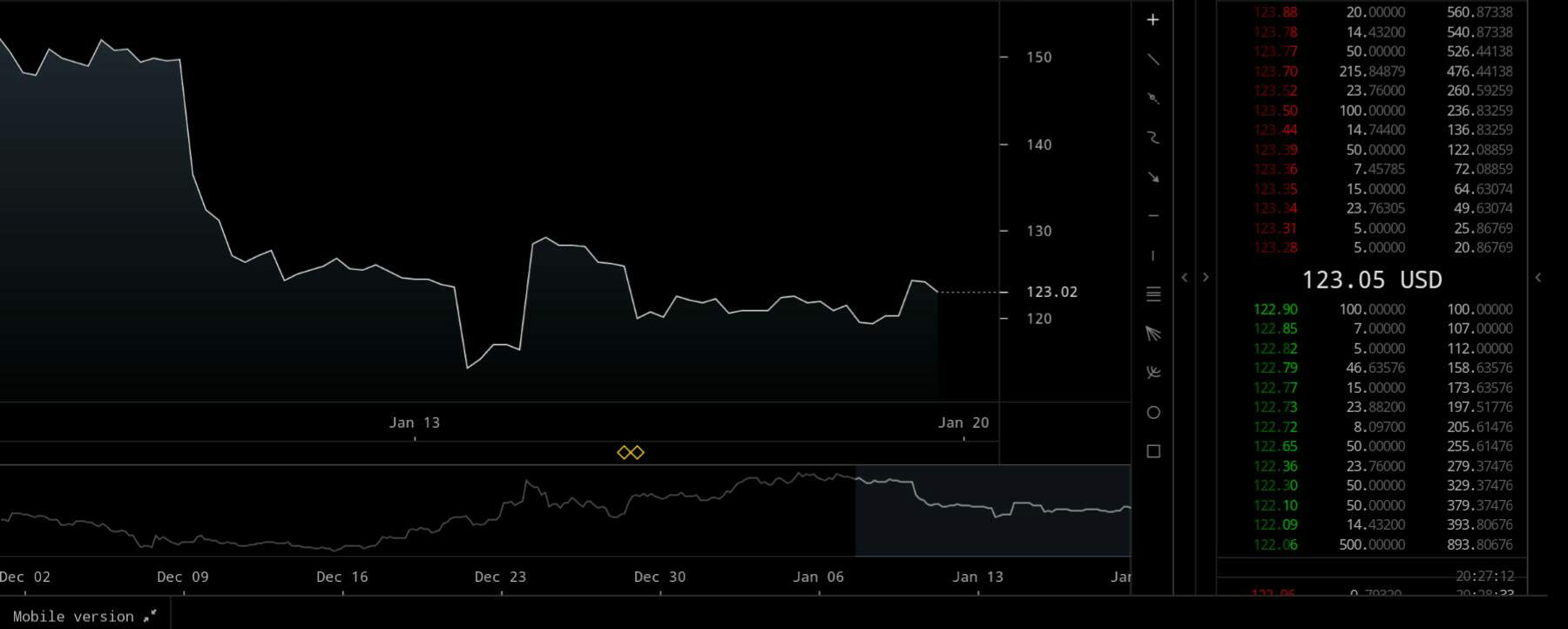The height and width of the screenshot is (629, 1568).
Task: Select the crosshair plus tool
Action: pos(1152,20)
